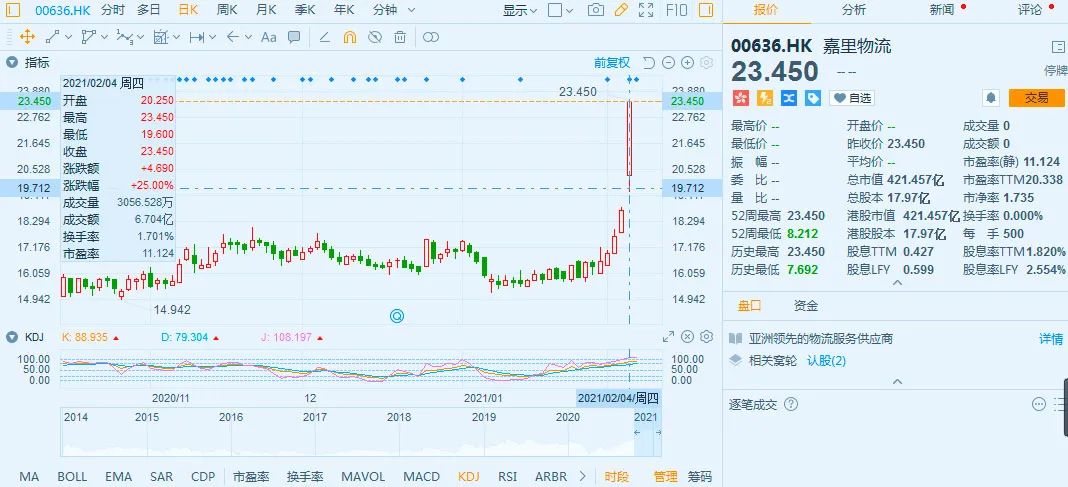This screenshot has width=1068, height=487.
Task: Expand range measure tool options arrow
Action: (x=213, y=37)
